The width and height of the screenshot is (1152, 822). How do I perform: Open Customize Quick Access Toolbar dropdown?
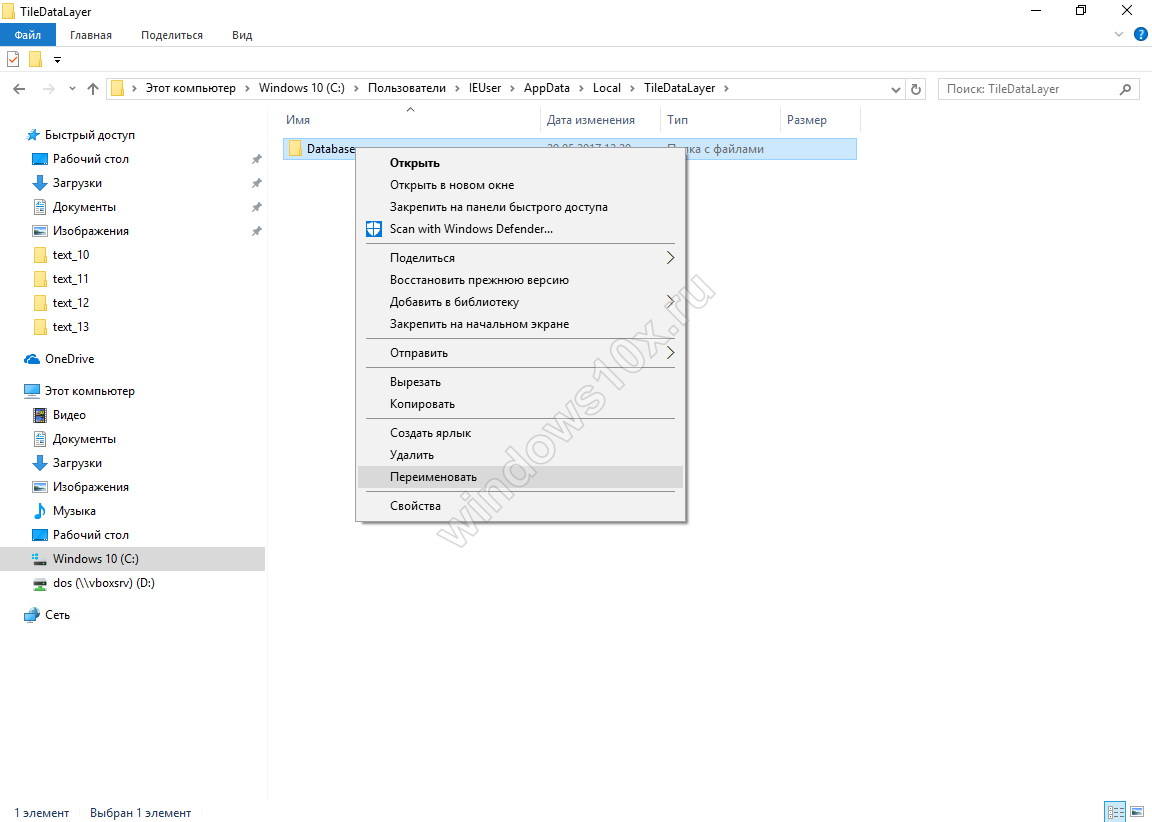(57, 60)
